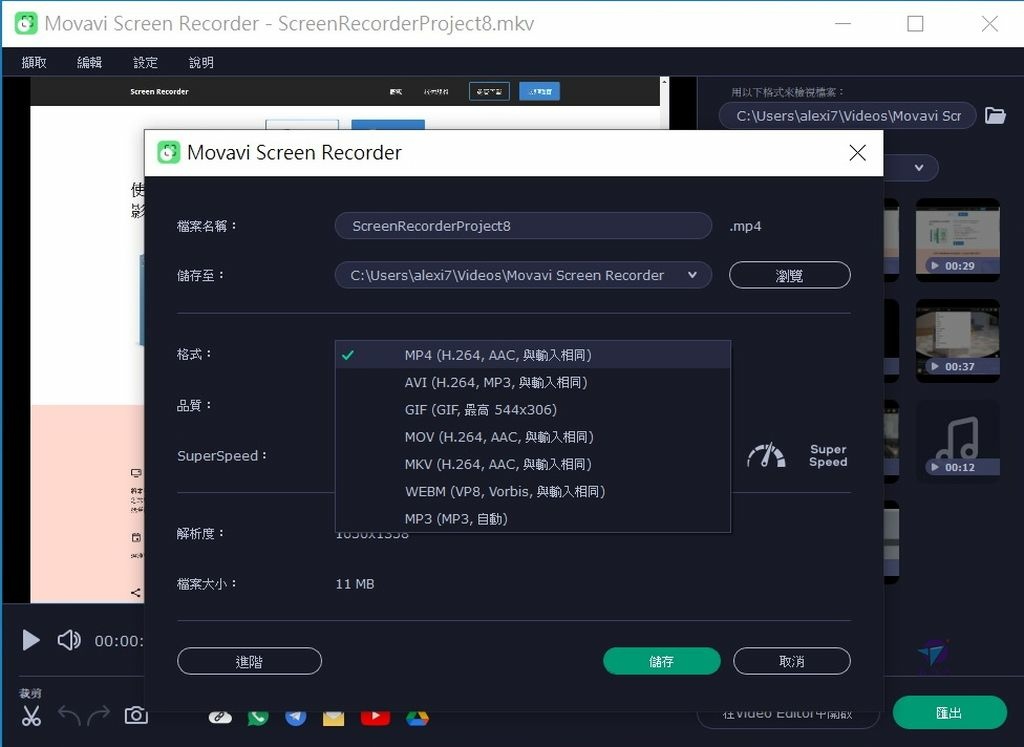Click the 瀏覽 browse button

790,275
